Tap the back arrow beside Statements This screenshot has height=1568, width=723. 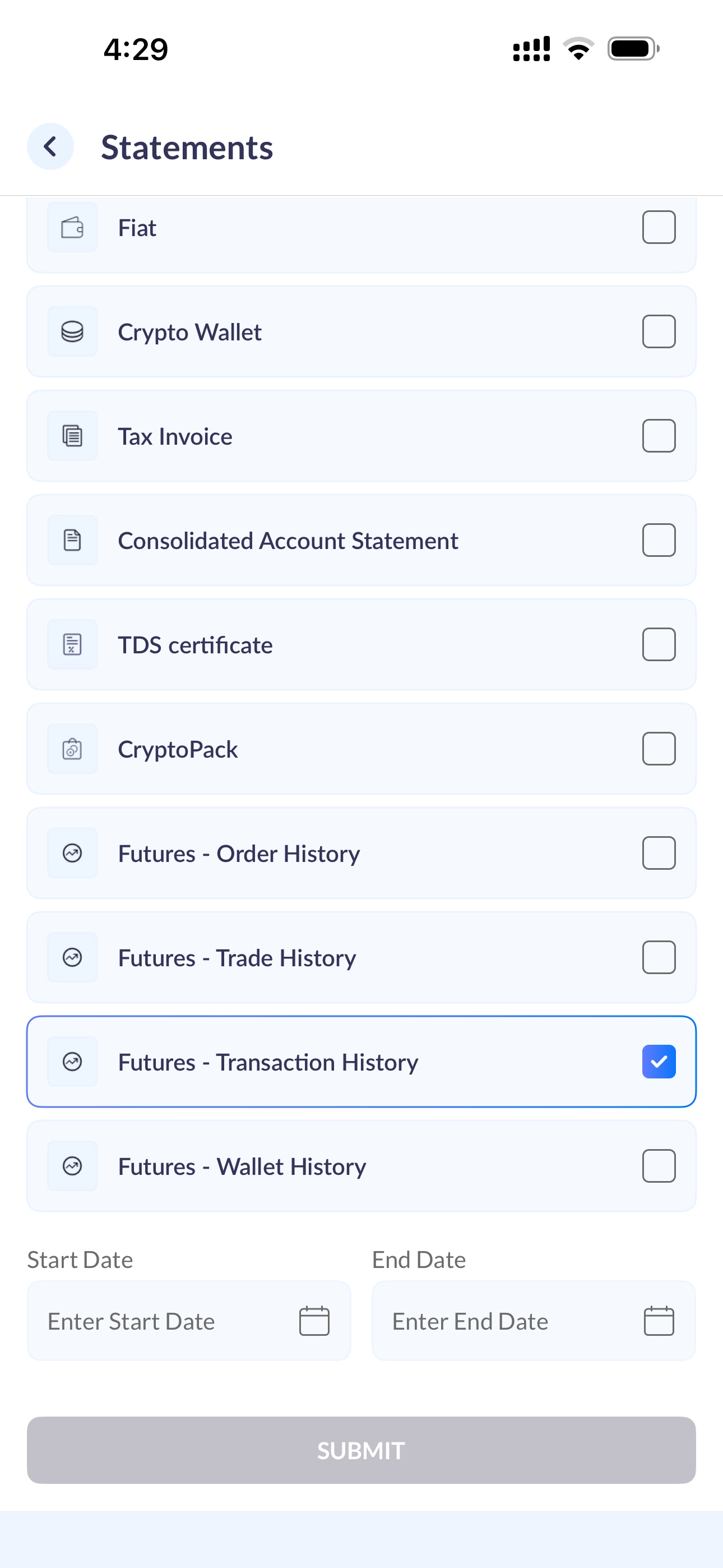pyautogui.click(x=50, y=147)
